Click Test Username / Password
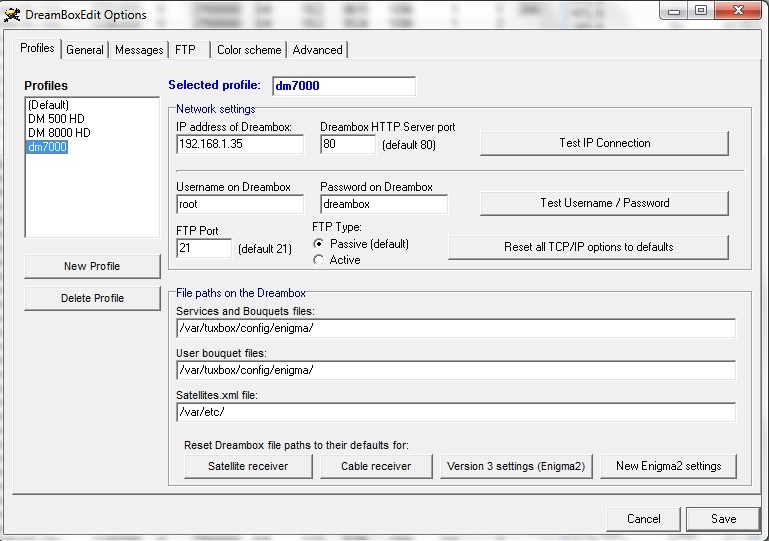 [x=604, y=203]
